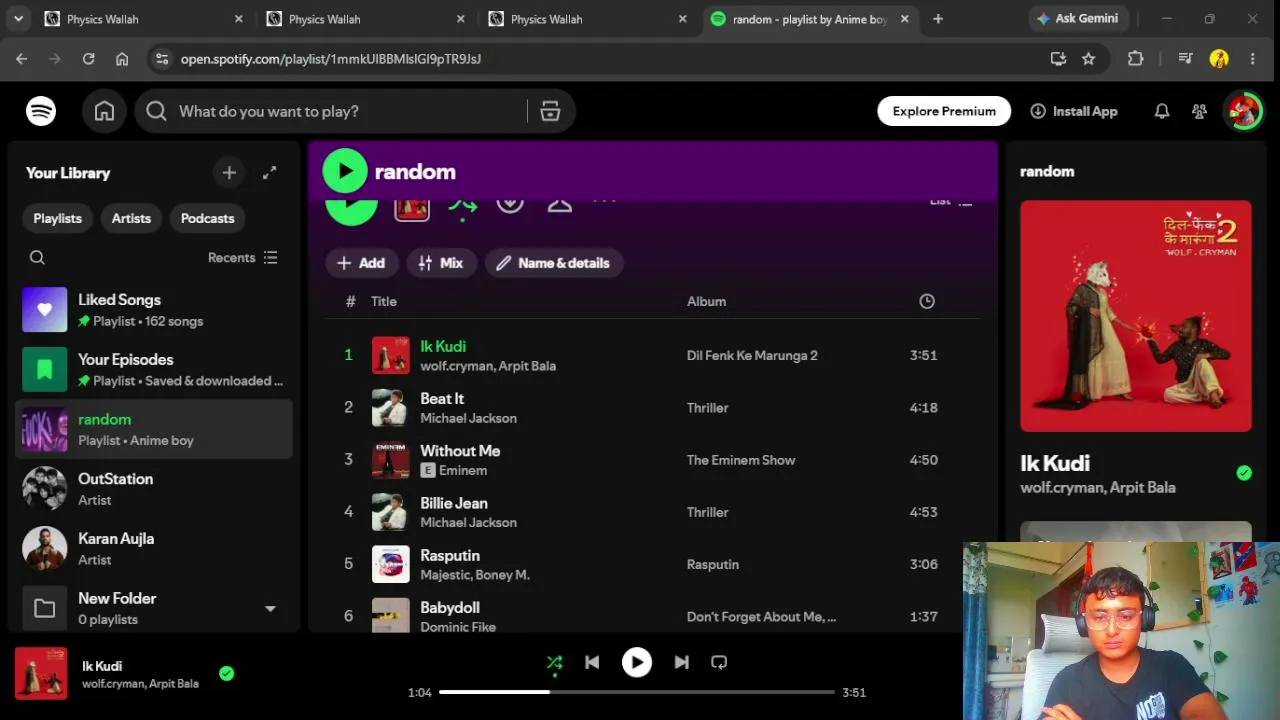Open Chrome browser home page

pos(122,59)
